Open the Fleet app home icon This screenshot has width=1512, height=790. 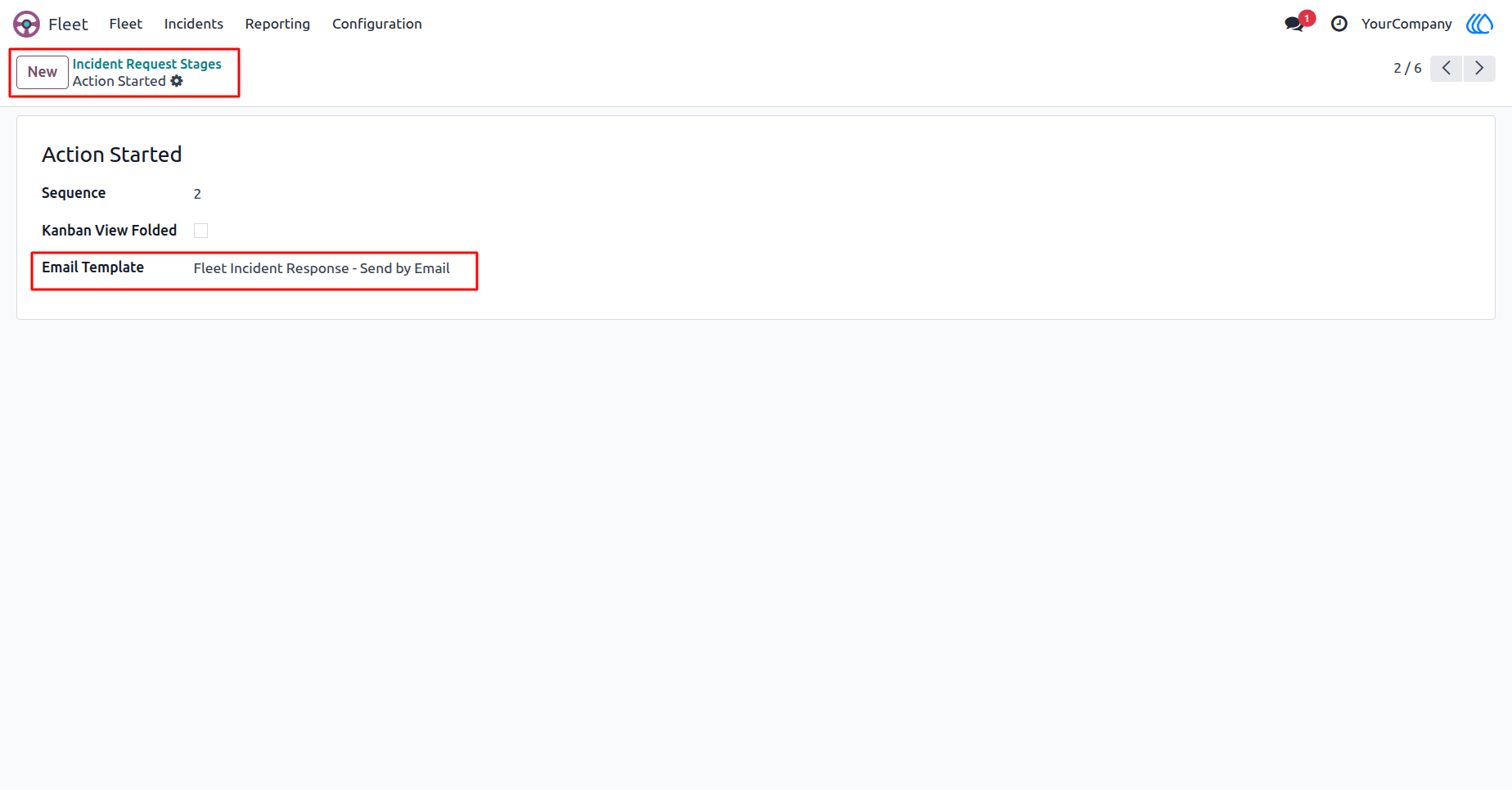click(x=26, y=24)
